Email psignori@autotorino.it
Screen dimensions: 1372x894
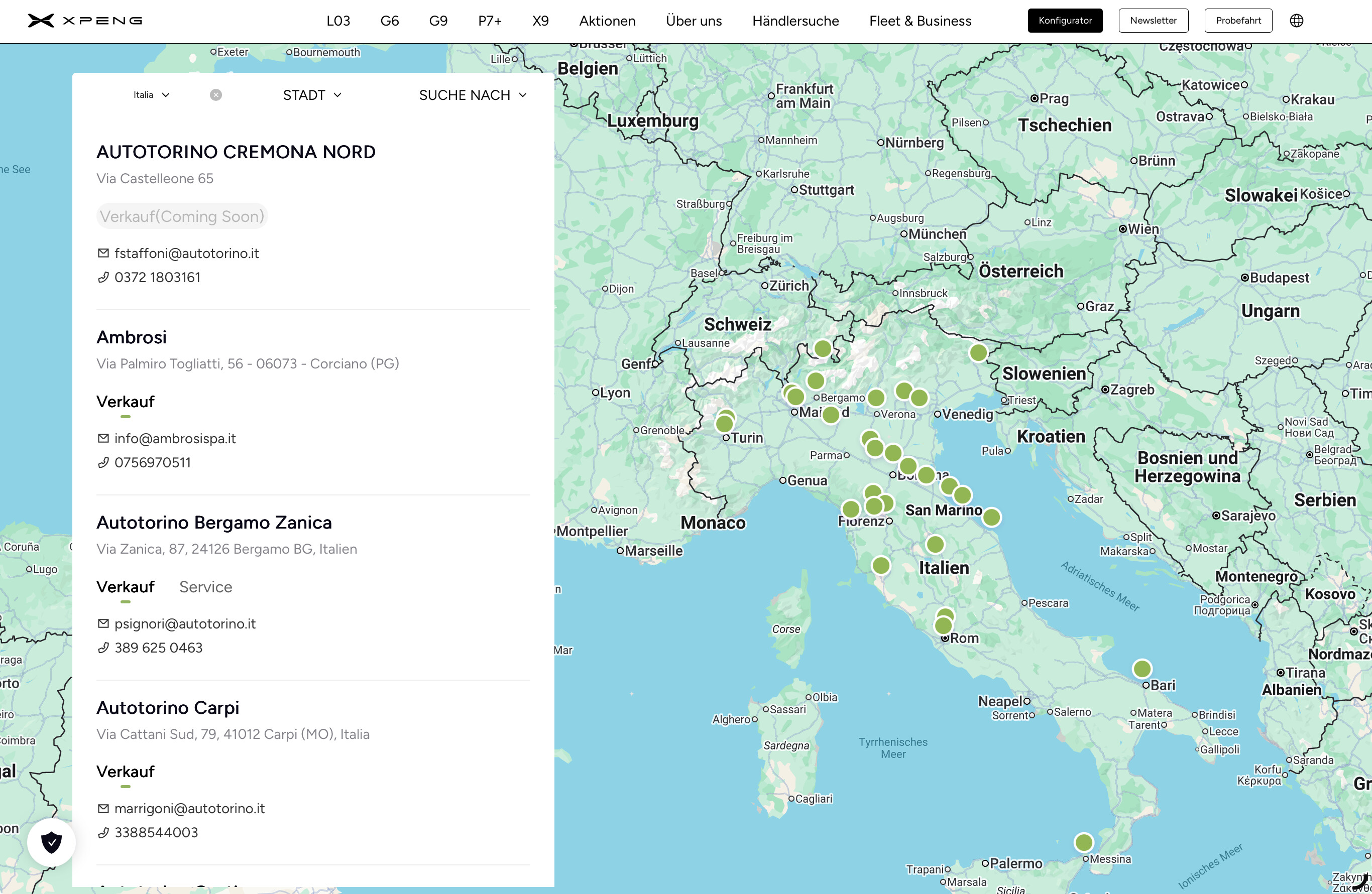[x=185, y=624]
